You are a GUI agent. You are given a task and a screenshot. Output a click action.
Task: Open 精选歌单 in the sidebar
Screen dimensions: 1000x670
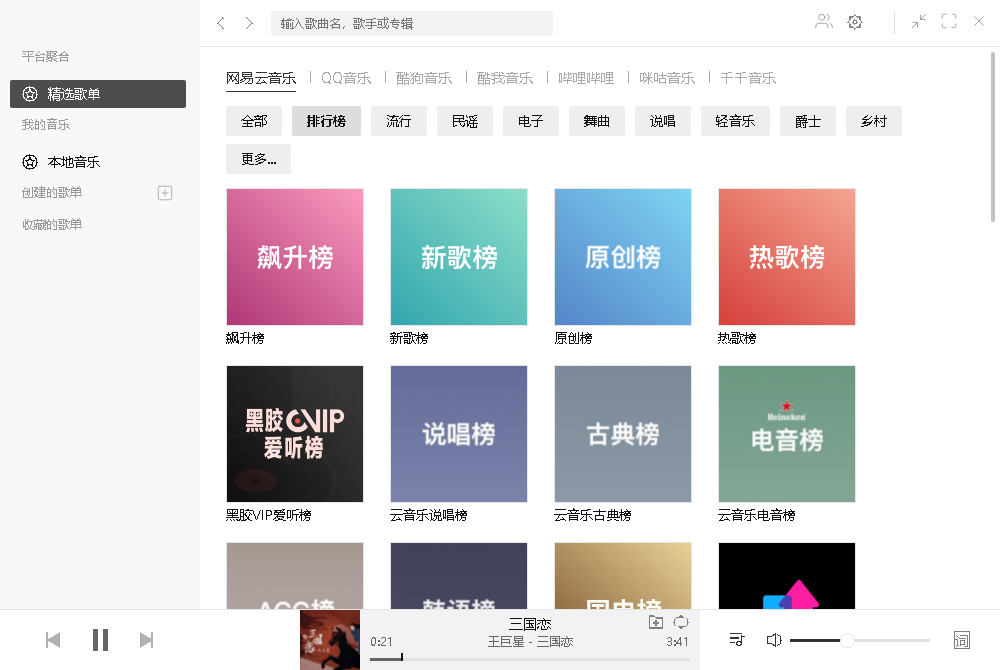coord(98,94)
